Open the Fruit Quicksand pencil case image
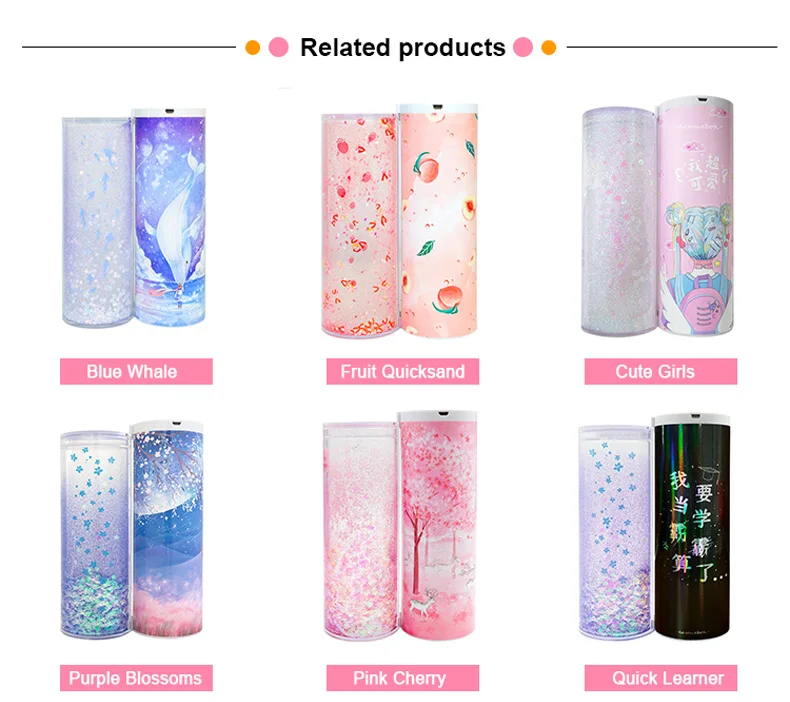The image size is (790, 702). (x=400, y=221)
